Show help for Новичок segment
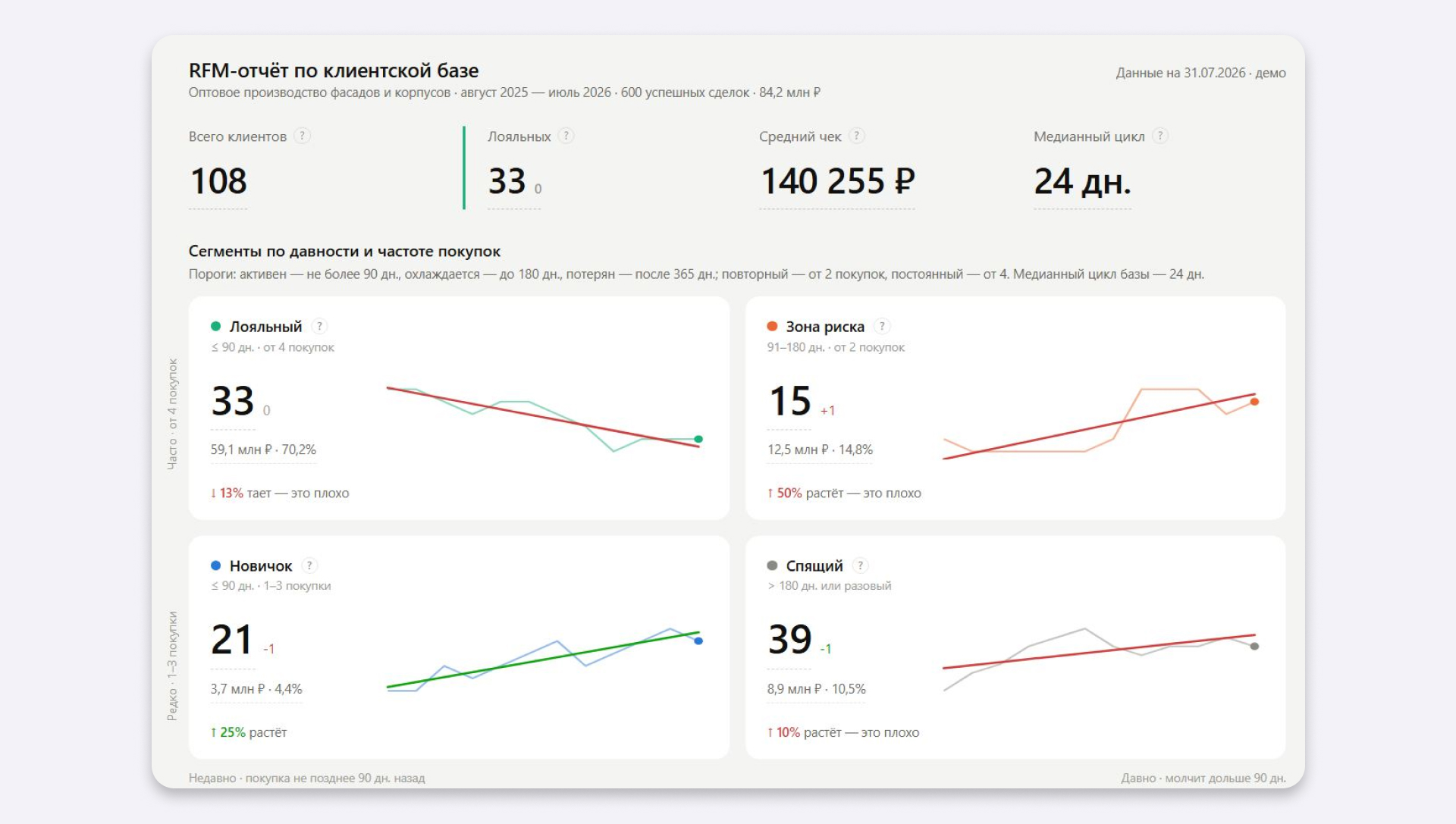 [x=309, y=566]
